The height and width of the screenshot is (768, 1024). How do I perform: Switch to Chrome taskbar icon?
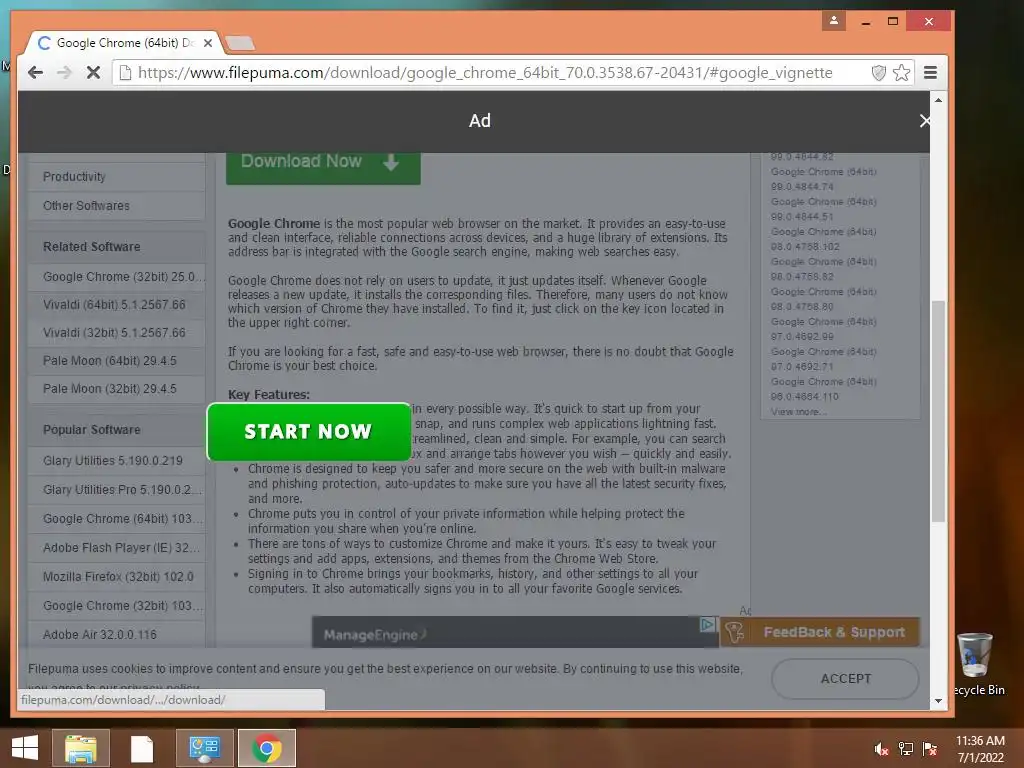[x=266, y=748]
